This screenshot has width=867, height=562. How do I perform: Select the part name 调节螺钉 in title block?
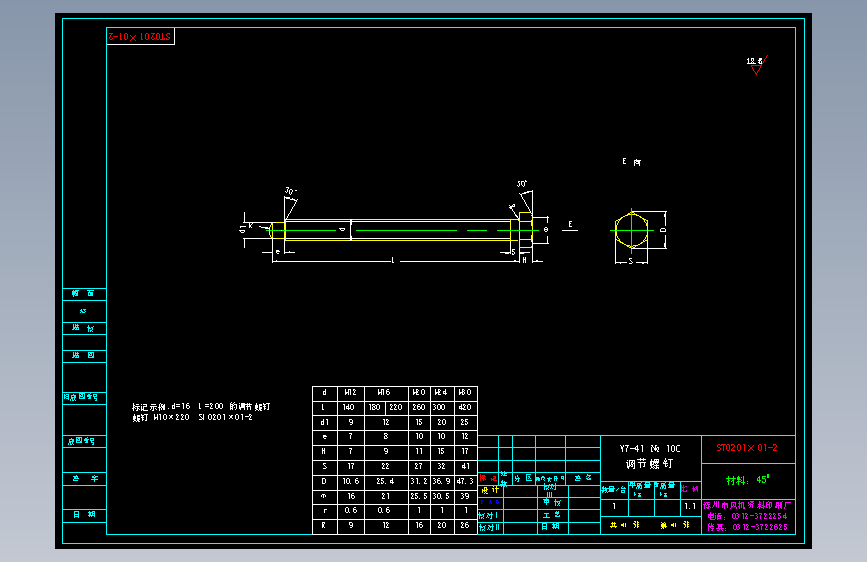tap(649, 464)
